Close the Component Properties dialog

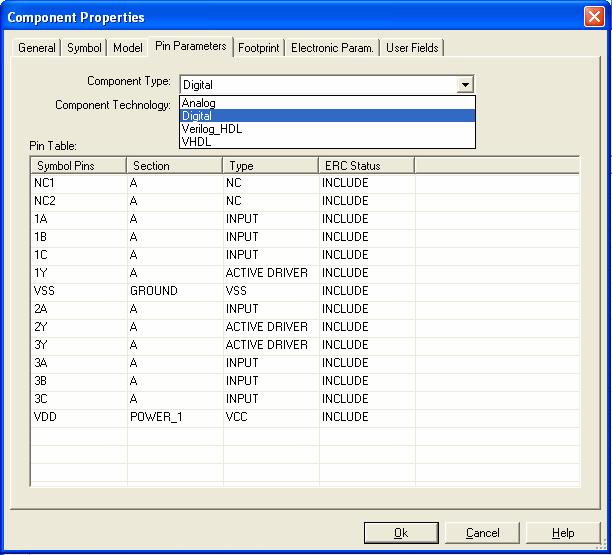point(593,17)
